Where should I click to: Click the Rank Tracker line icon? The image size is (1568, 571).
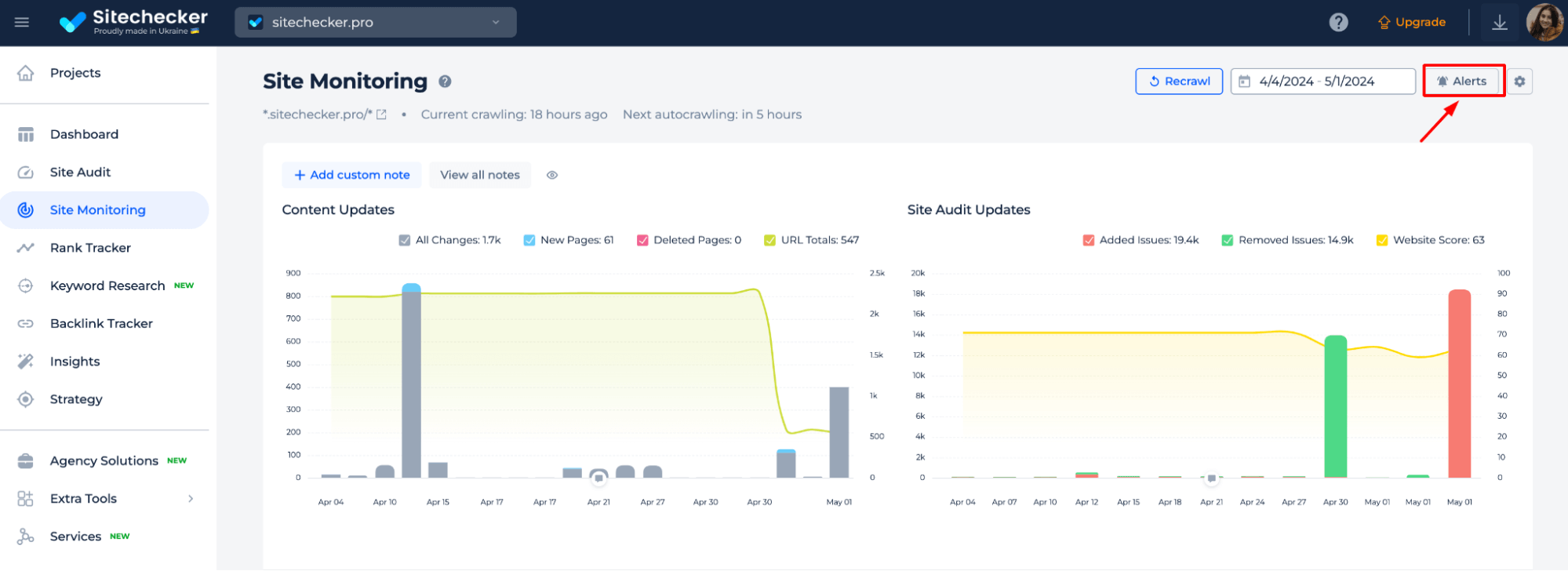(26, 248)
